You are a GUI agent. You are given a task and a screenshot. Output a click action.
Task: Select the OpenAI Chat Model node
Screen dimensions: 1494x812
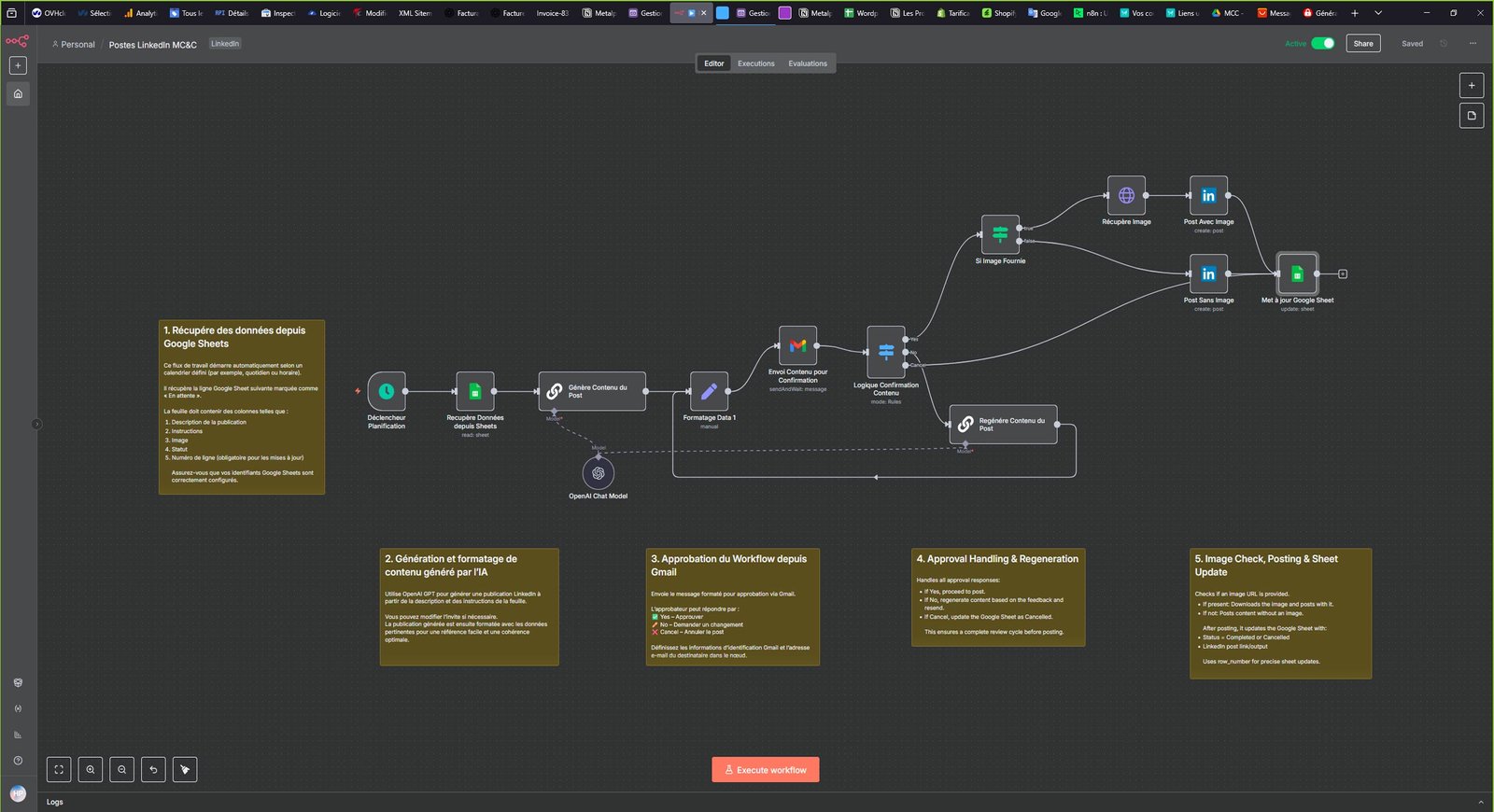click(598, 473)
